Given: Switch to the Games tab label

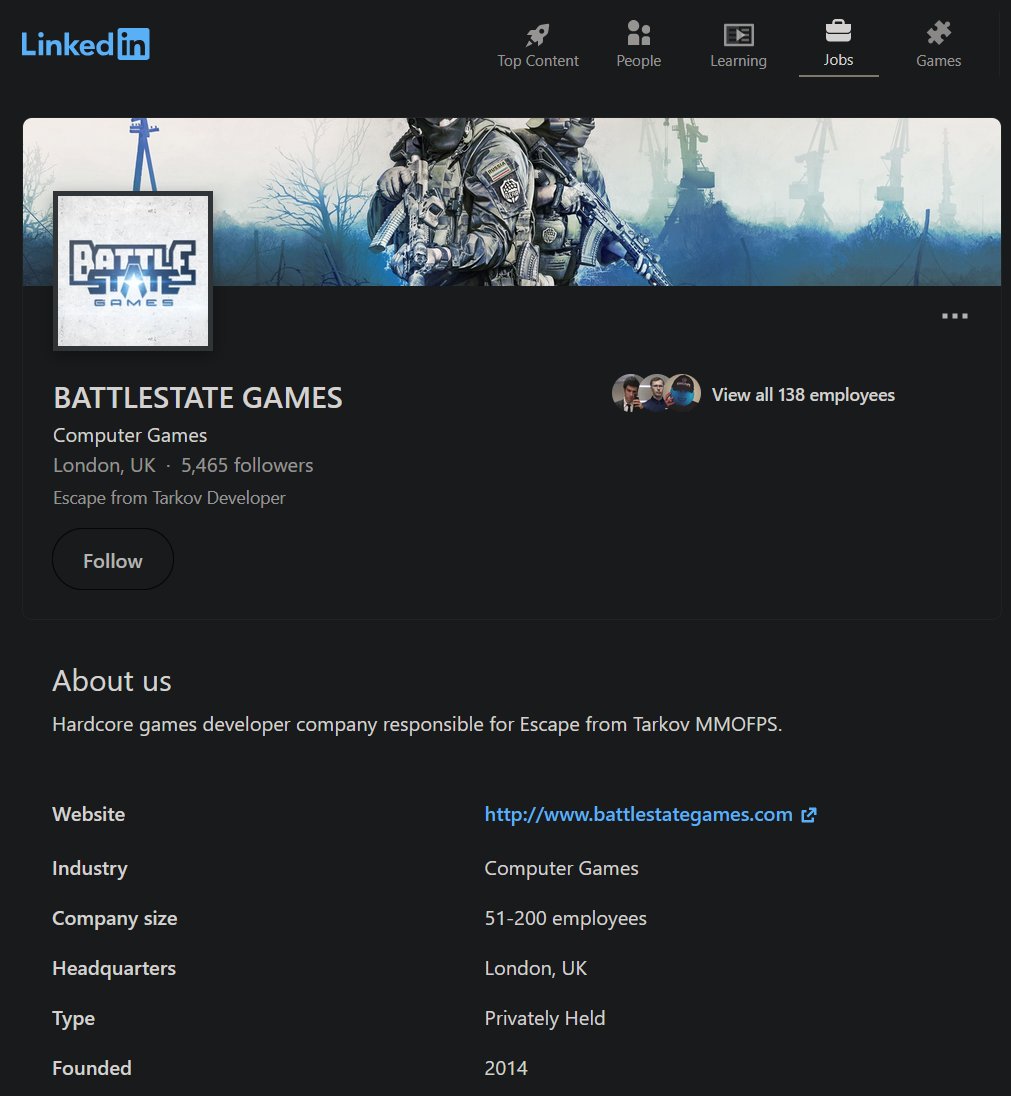Looking at the screenshot, I should click(938, 61).
